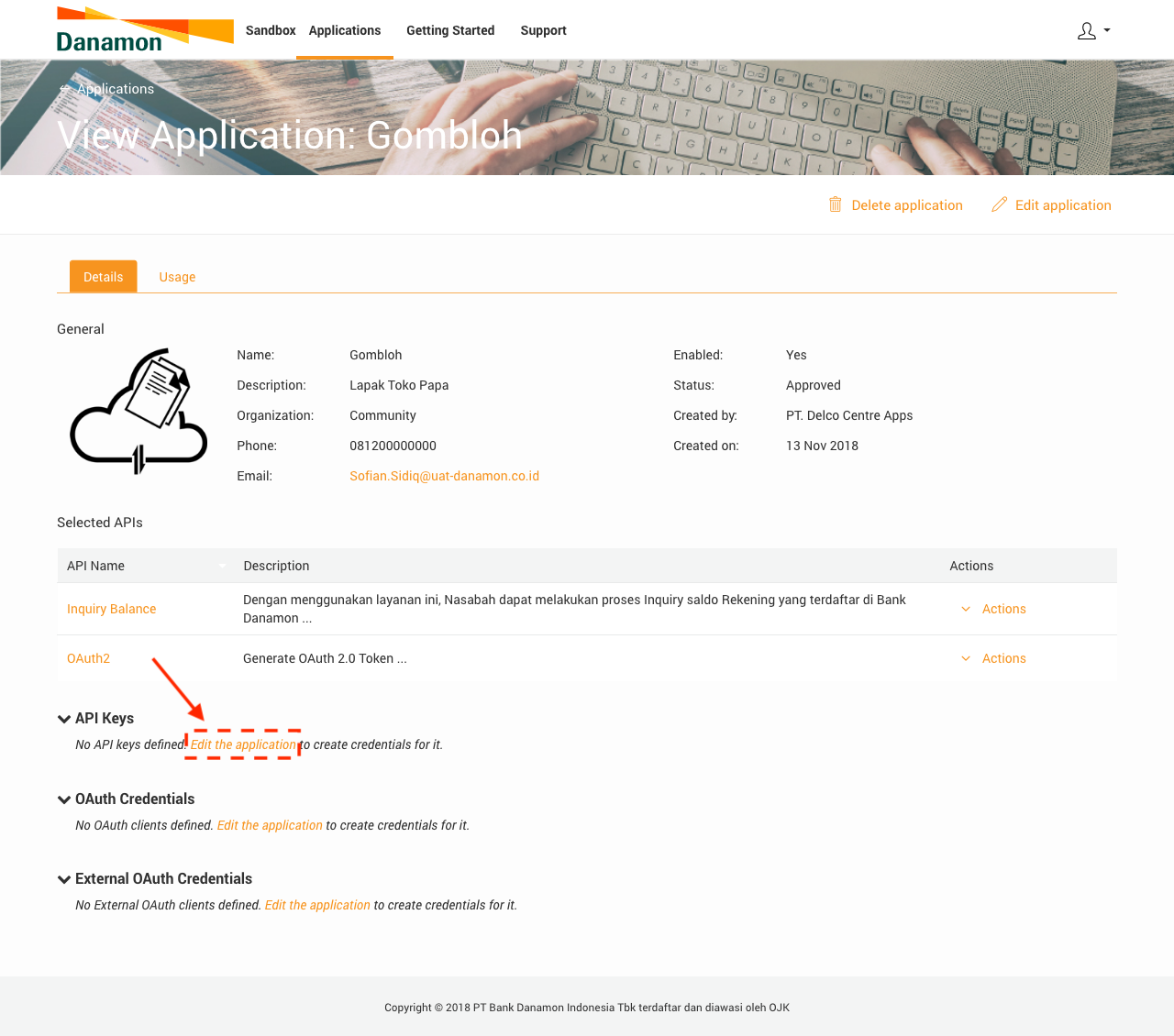The width and height of the screenshot is (1174, 1036).
Task: Click the organization value Community
Action: 382,415
